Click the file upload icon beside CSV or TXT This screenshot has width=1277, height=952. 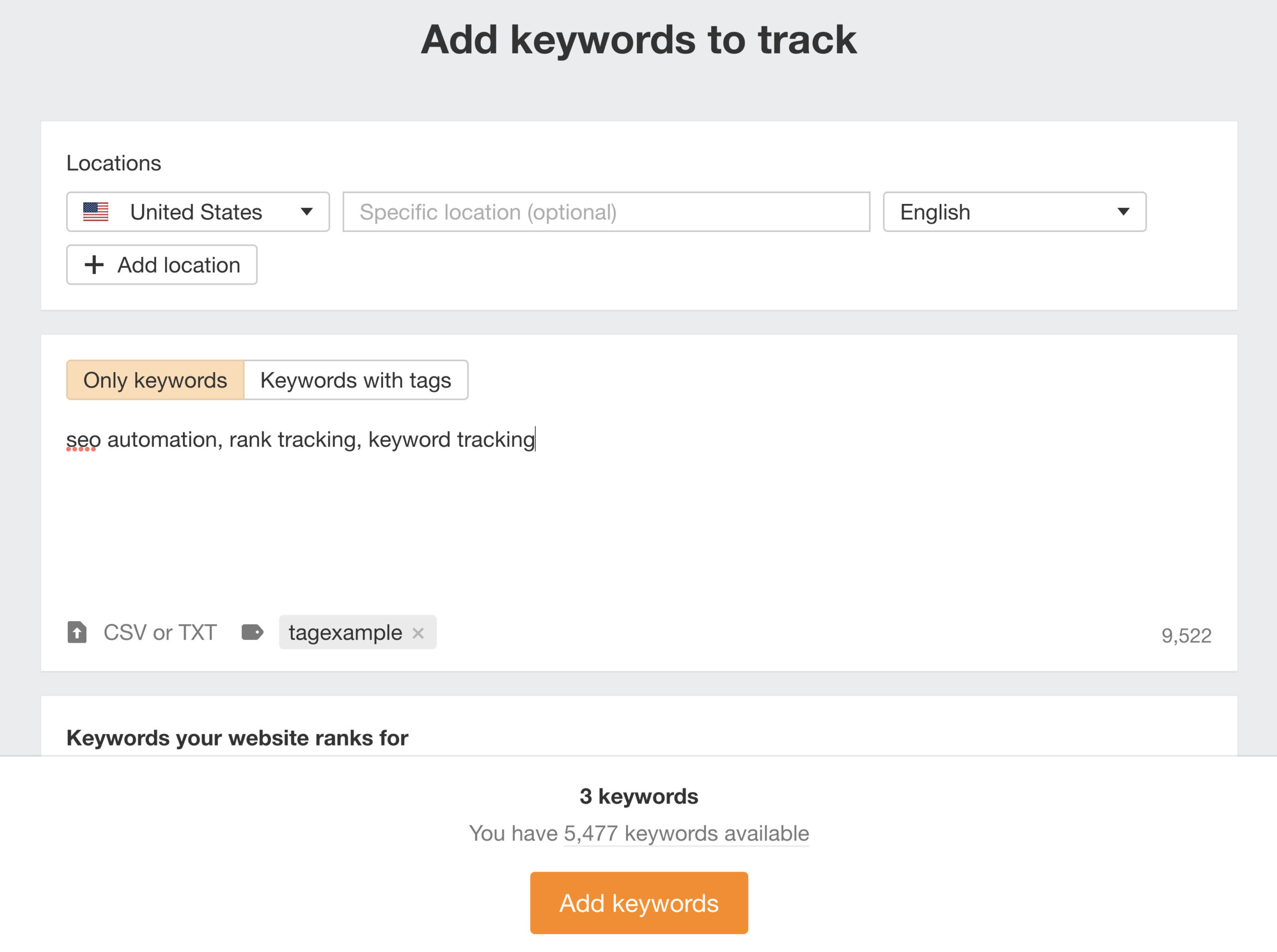[77, 632]
